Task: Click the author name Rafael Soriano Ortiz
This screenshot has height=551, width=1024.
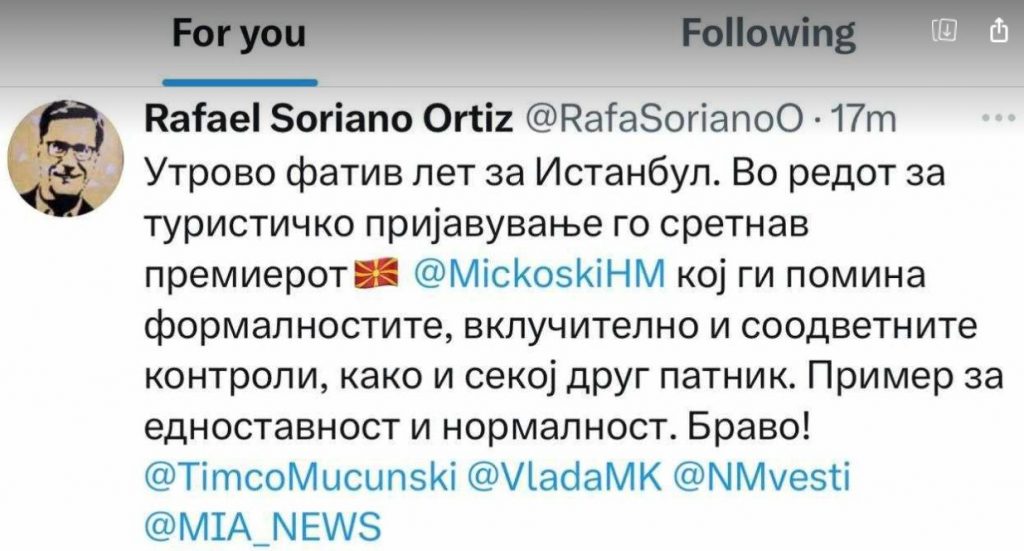Action: point(329,120)
